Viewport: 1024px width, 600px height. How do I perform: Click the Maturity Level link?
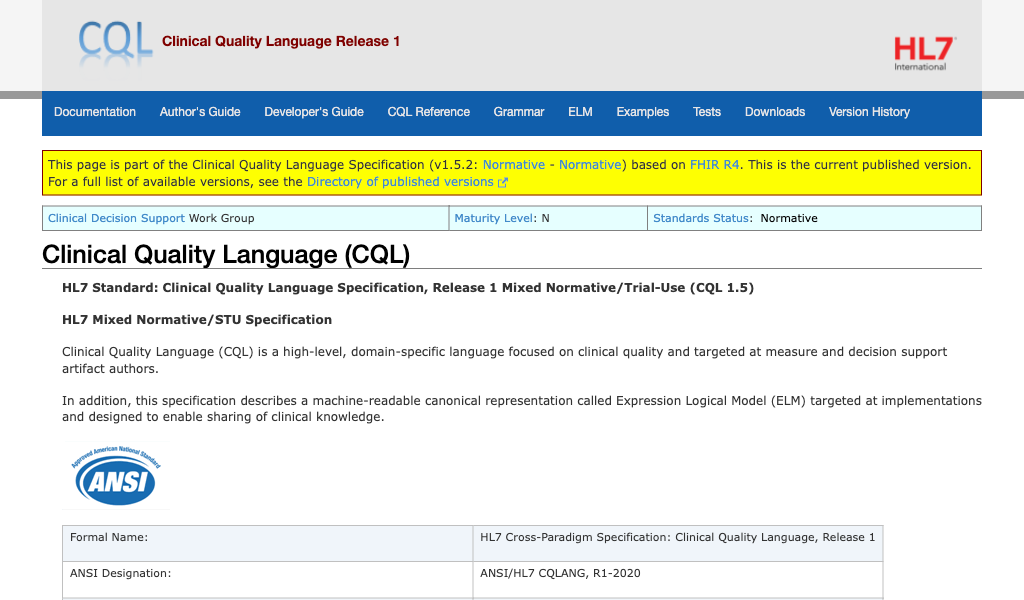(494, 218)
